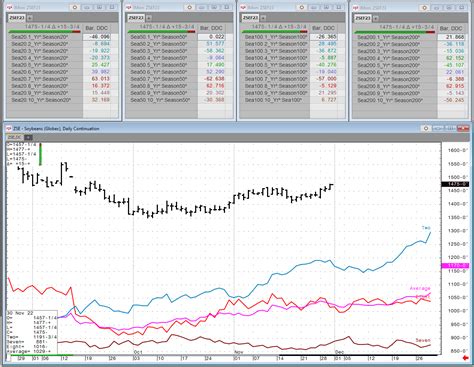The image size is (474, 367).
Task: Select the 21.868 cell in Sea200 monitor
Action: click(x=451, y=37)
